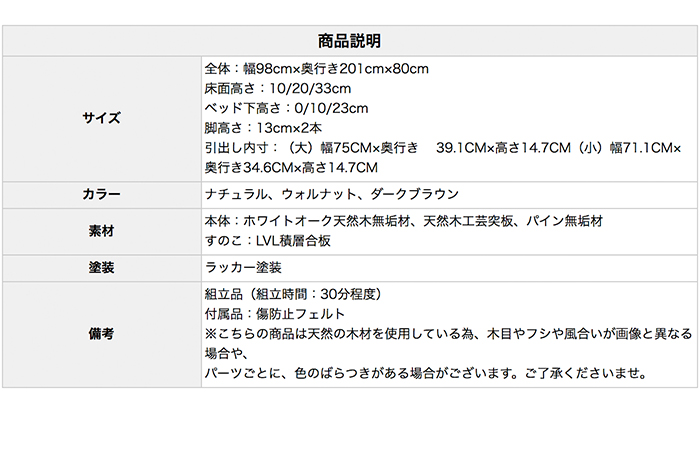Select the サイズ row label
Image resolution: width=700 pixels, height=476 pixels.
click(x=100, y=118)
